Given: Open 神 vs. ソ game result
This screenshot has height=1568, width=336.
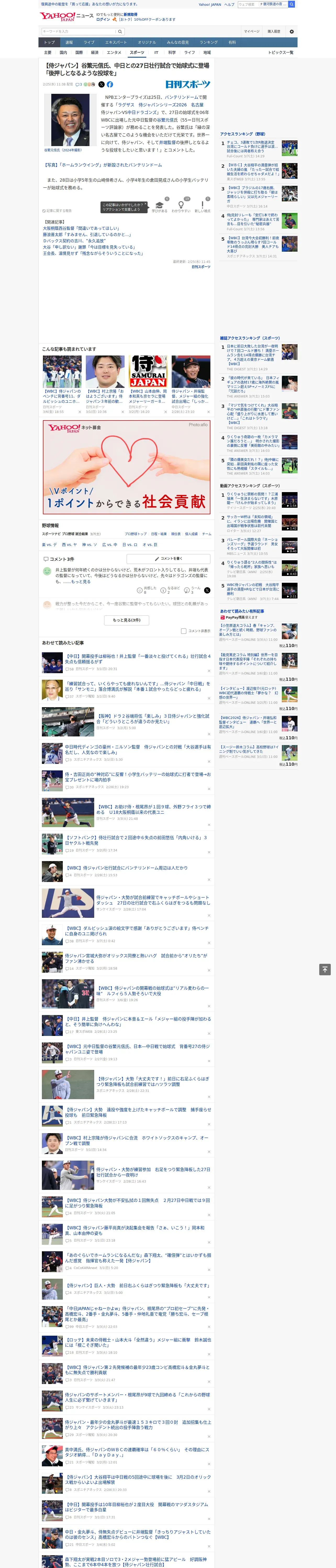Looking at the screenshot, I should [90, 545].
